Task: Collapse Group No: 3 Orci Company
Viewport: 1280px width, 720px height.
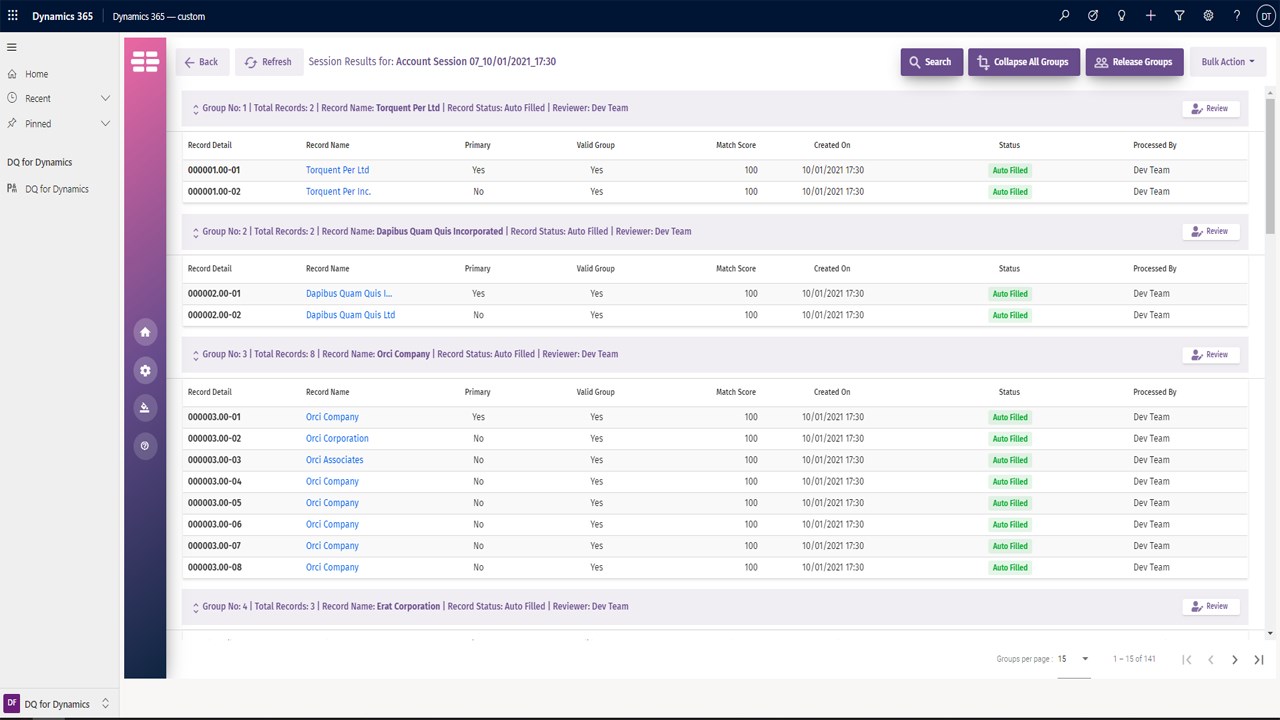Action: (195, 355)
